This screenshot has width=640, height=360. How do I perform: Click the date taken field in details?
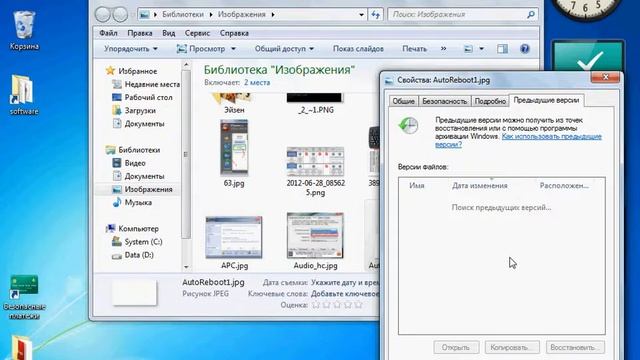(x=345, y=282)
